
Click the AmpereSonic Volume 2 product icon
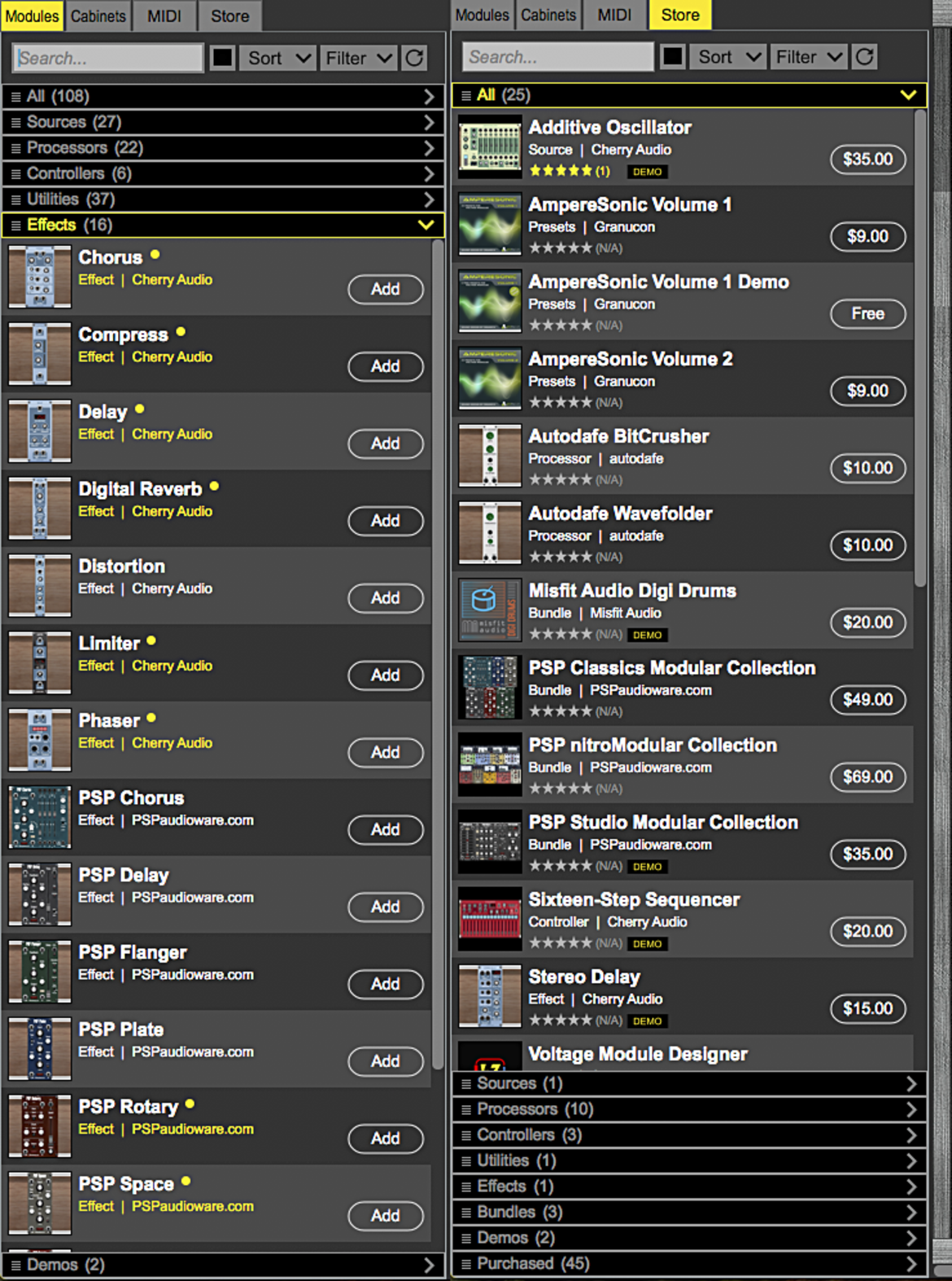pos(490,379)
